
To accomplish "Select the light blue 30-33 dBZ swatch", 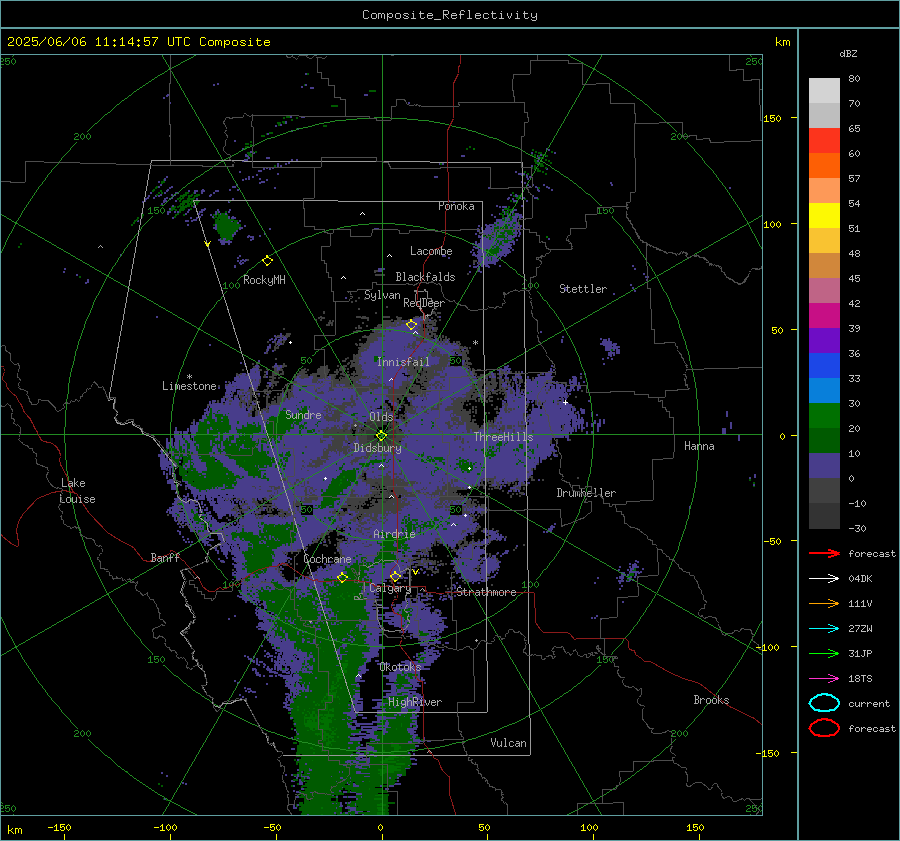I will [x=824, y=391].
